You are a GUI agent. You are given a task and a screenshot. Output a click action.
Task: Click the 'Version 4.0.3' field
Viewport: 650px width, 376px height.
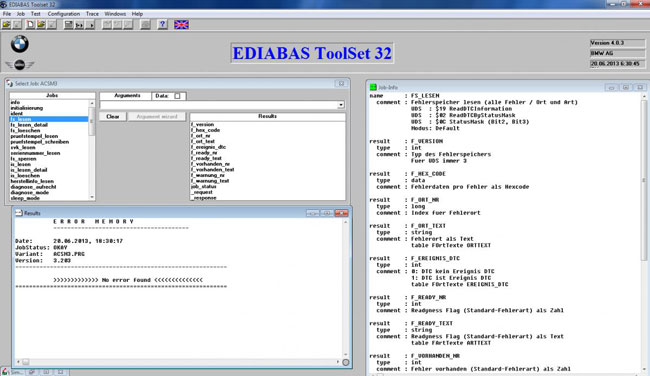tap(617, 43)
